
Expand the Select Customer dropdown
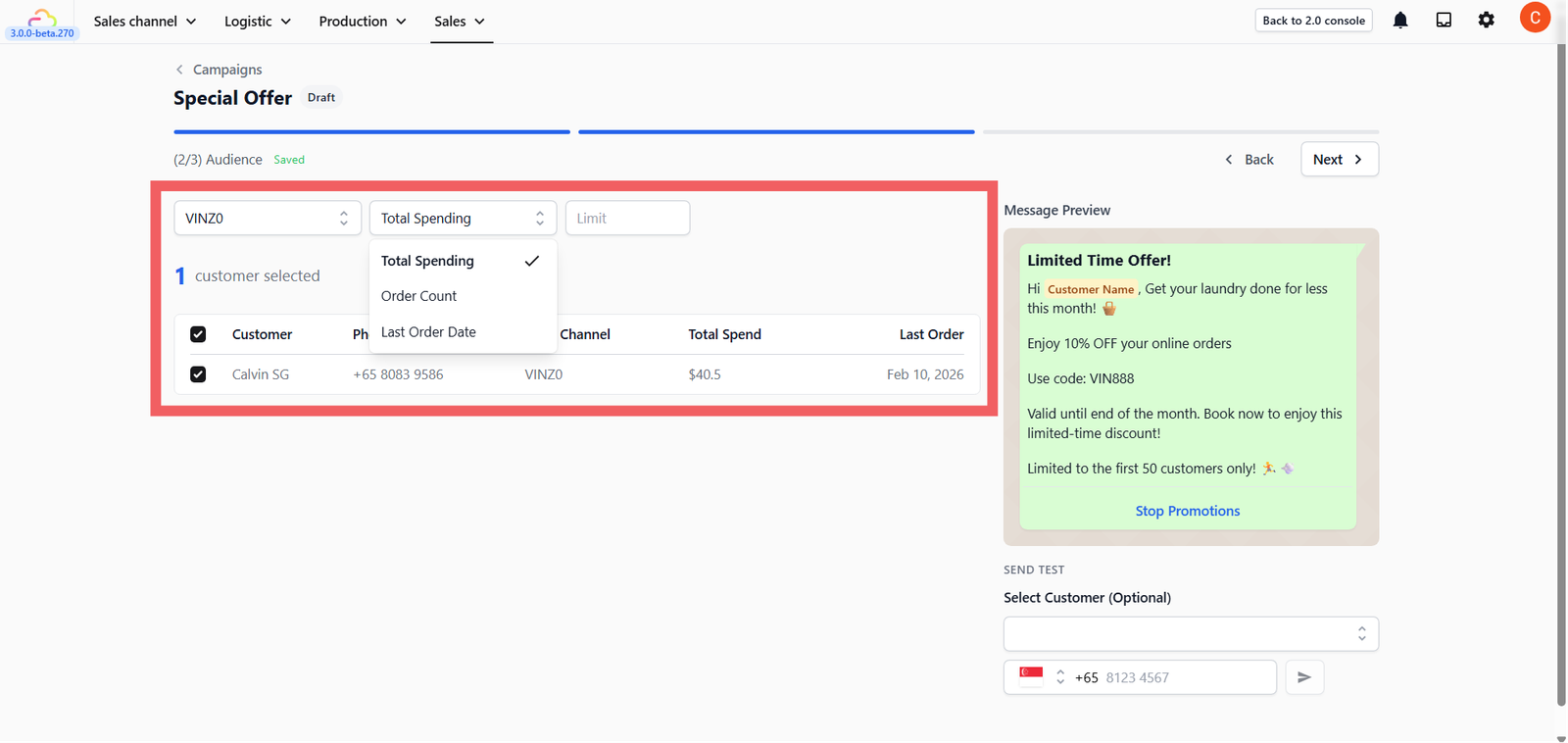(x=1191, y=634)
